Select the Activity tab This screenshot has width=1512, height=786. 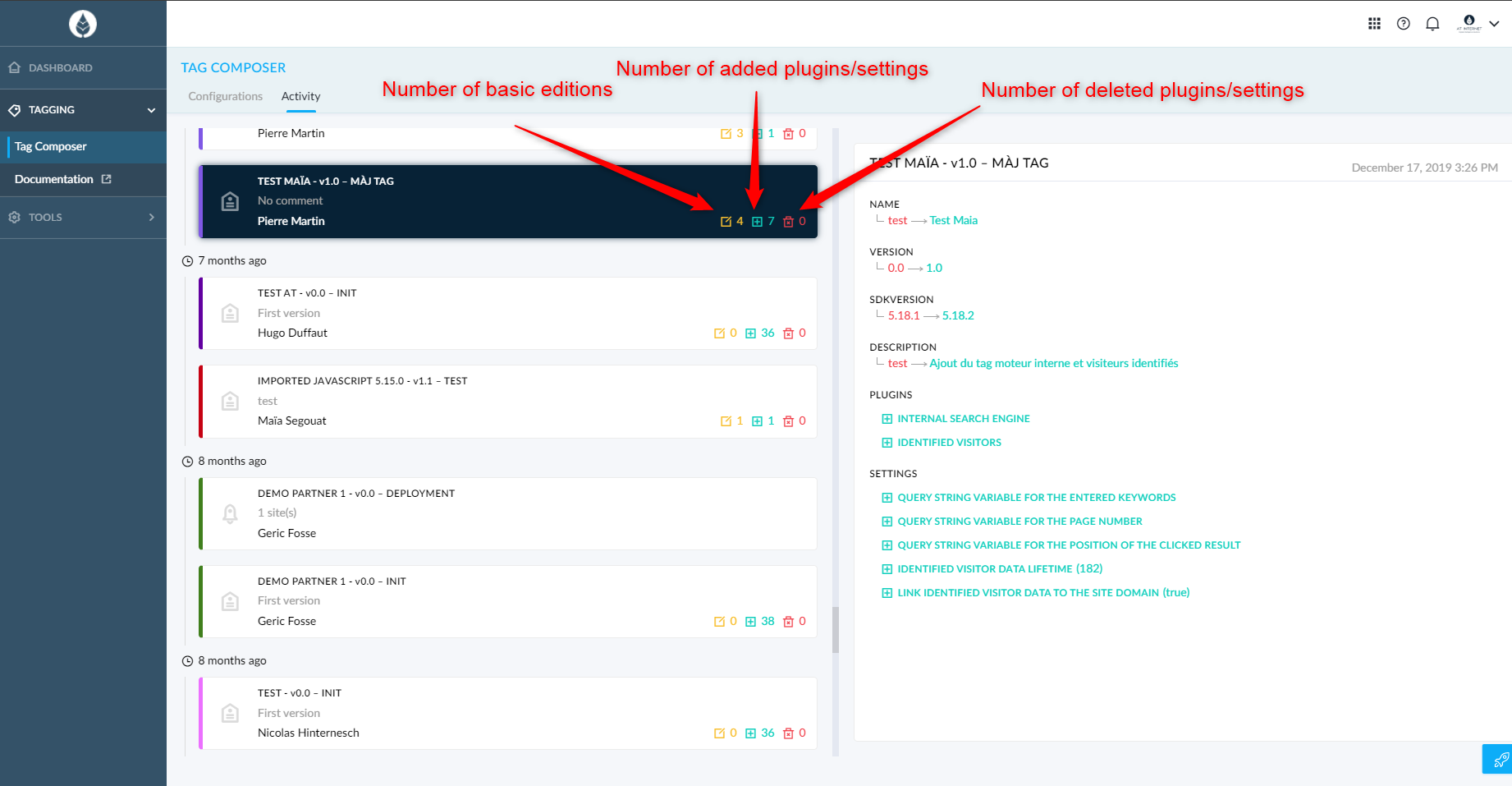300,96
